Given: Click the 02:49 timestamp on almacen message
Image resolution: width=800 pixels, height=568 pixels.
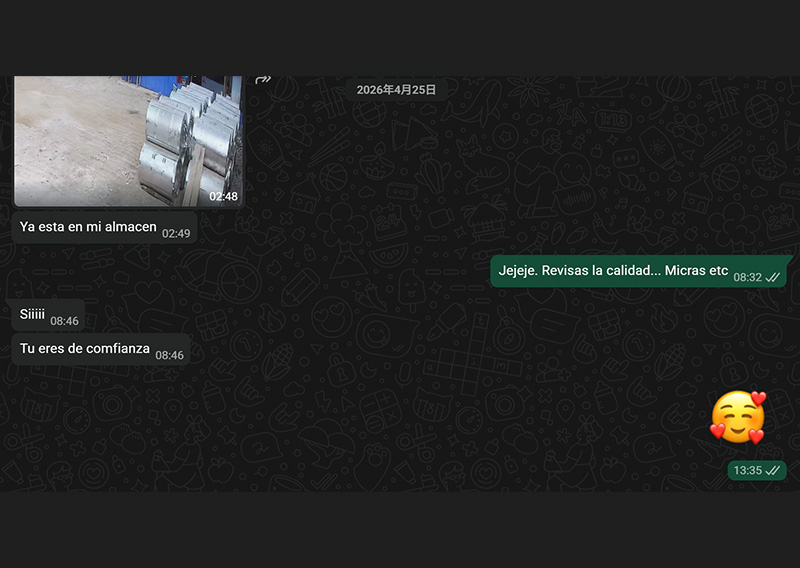Looking at the screenshot, I should pyautogui.click(x=176, y=233).
